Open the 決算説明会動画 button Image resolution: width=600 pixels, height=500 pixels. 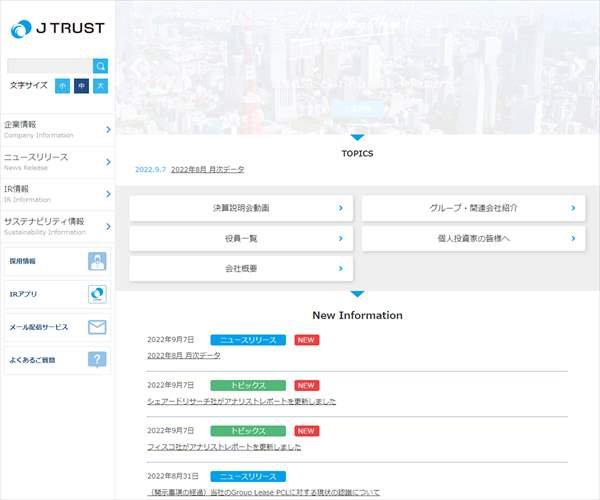click(241, 208)
